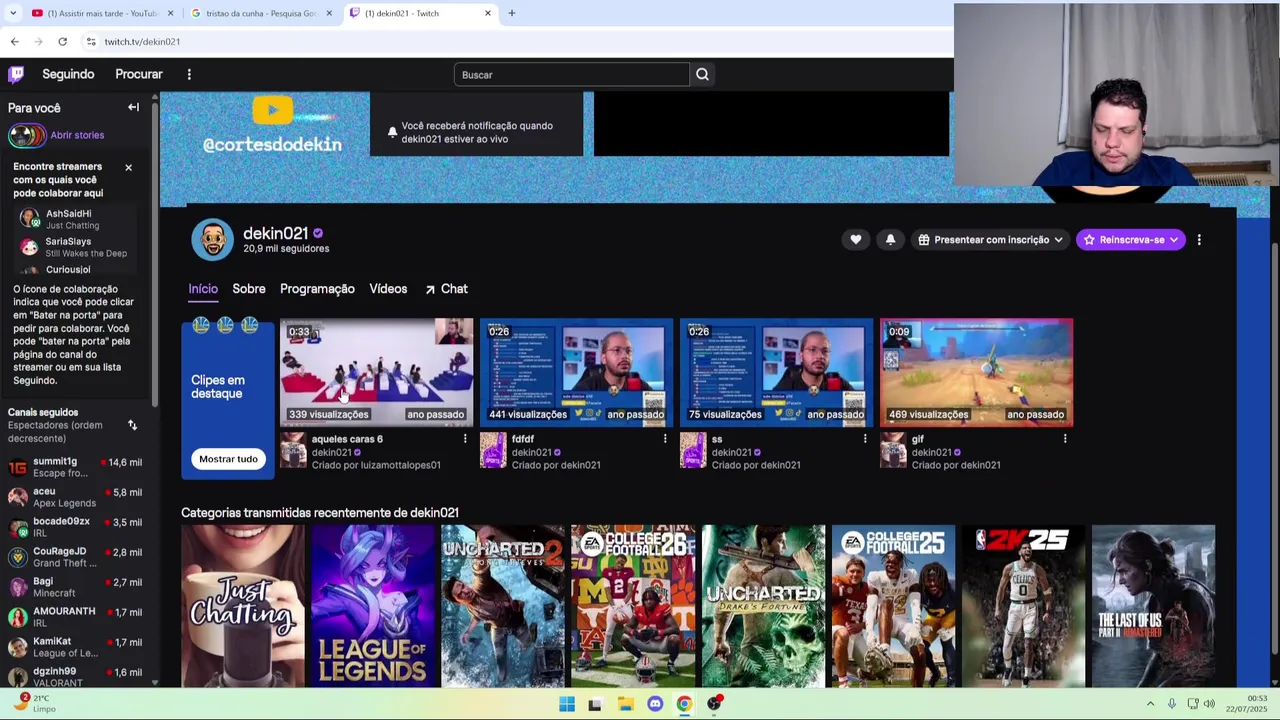Open the Vídeos tab
1280x720 pixels.
[388, 289]
